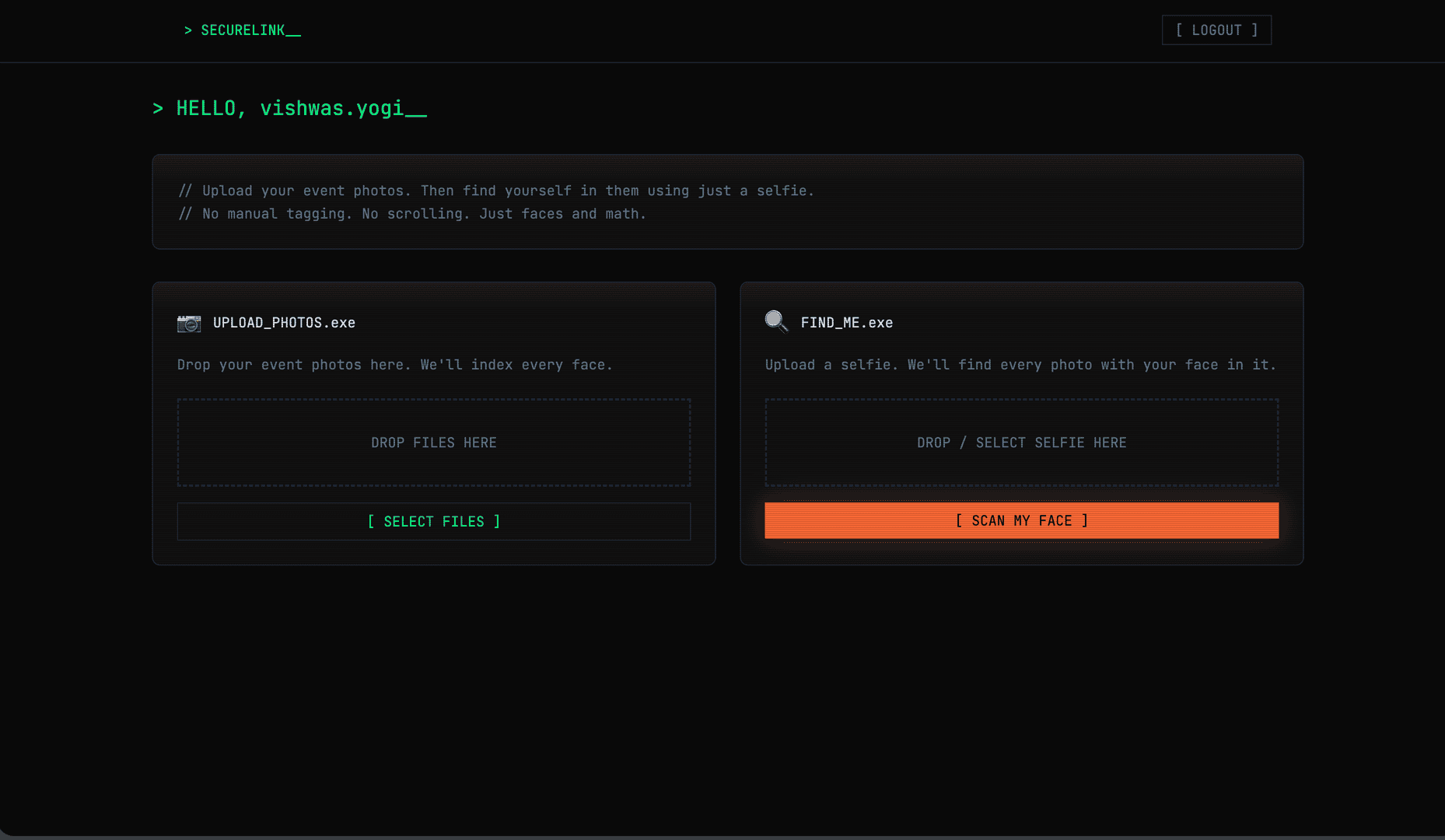Click the SELECT FILES button

[x=434, y=522]
